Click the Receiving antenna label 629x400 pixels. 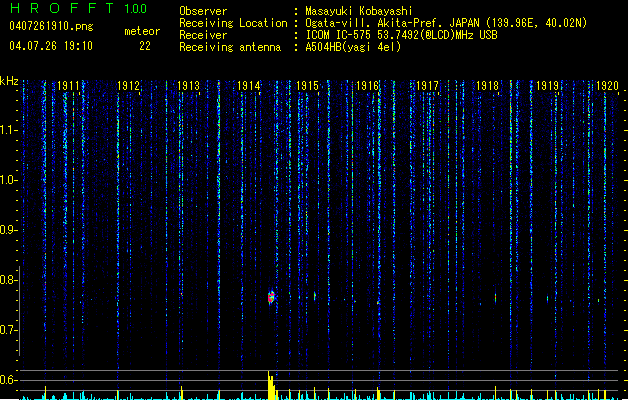(230, 47)
